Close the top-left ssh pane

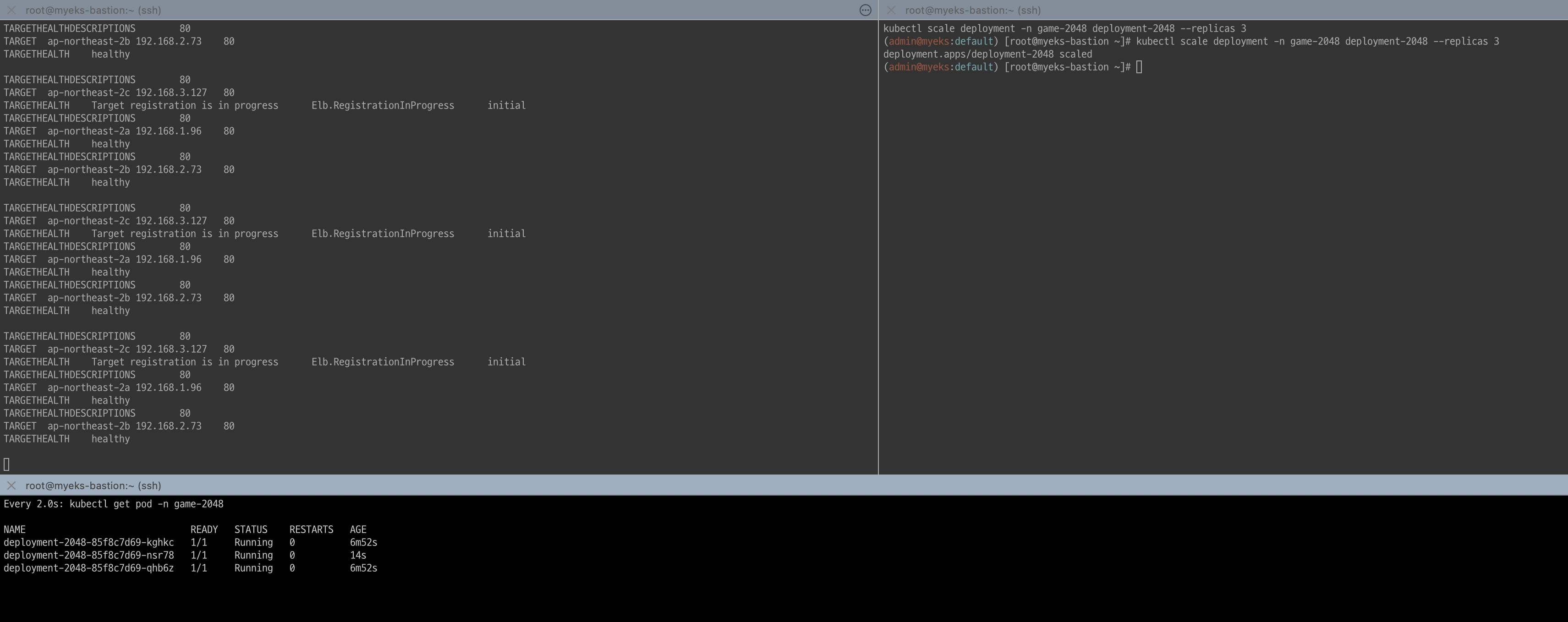coord(11,11)
